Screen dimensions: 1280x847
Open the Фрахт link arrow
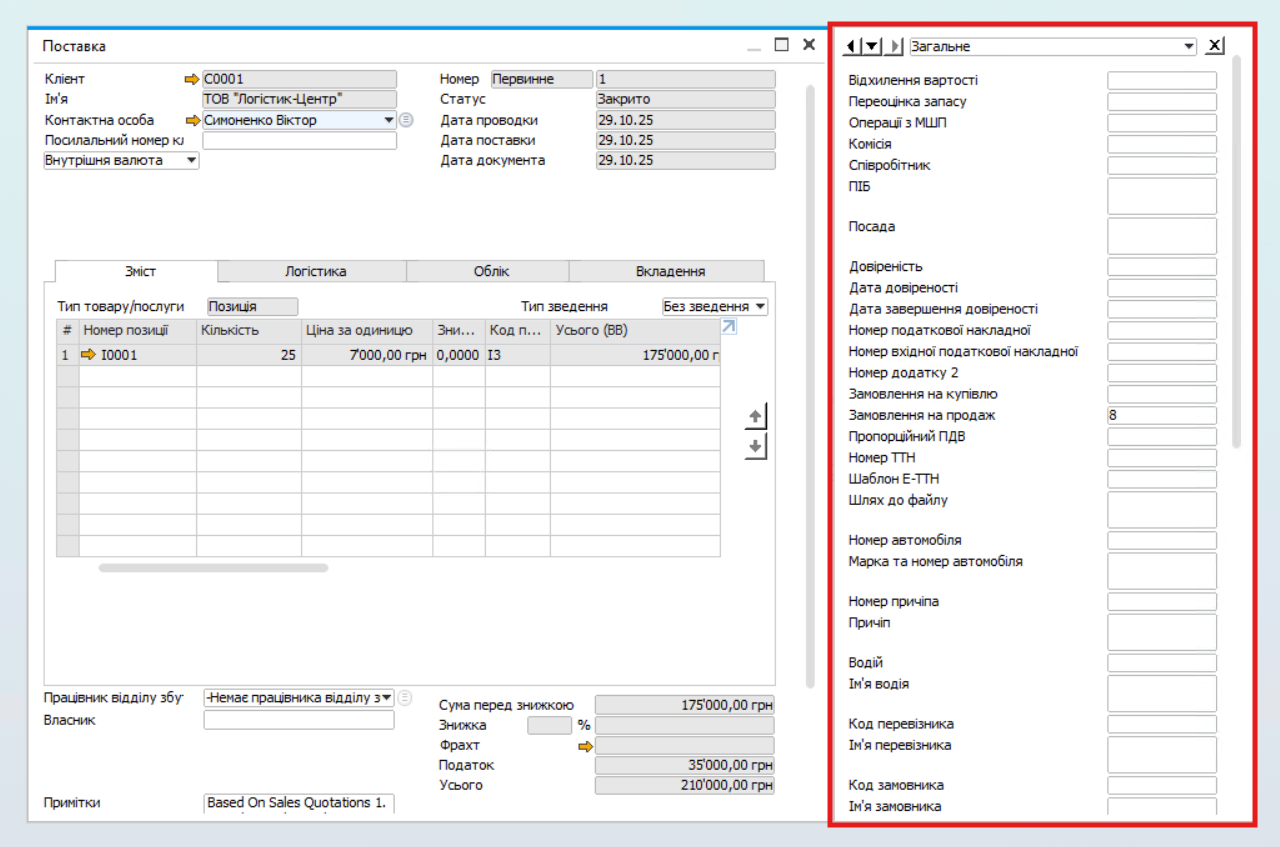click(x=585, y=746)
